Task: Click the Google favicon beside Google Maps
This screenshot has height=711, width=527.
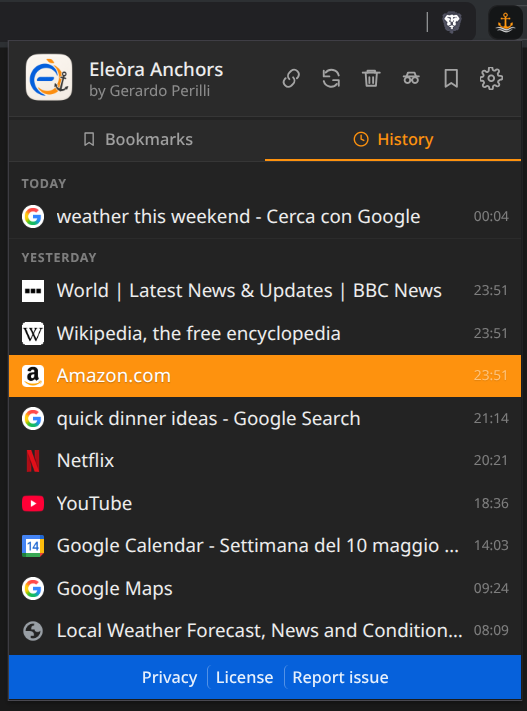Action: [33, 589]
